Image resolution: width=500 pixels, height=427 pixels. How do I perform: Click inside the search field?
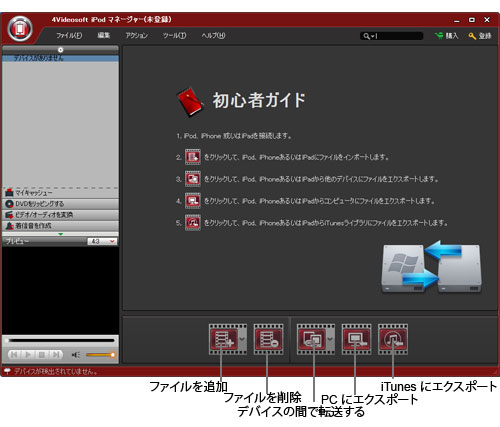(399, 36)
